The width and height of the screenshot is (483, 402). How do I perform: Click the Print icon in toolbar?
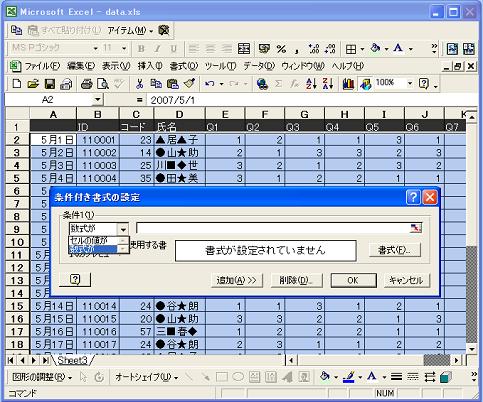click(x=86, y=83)
